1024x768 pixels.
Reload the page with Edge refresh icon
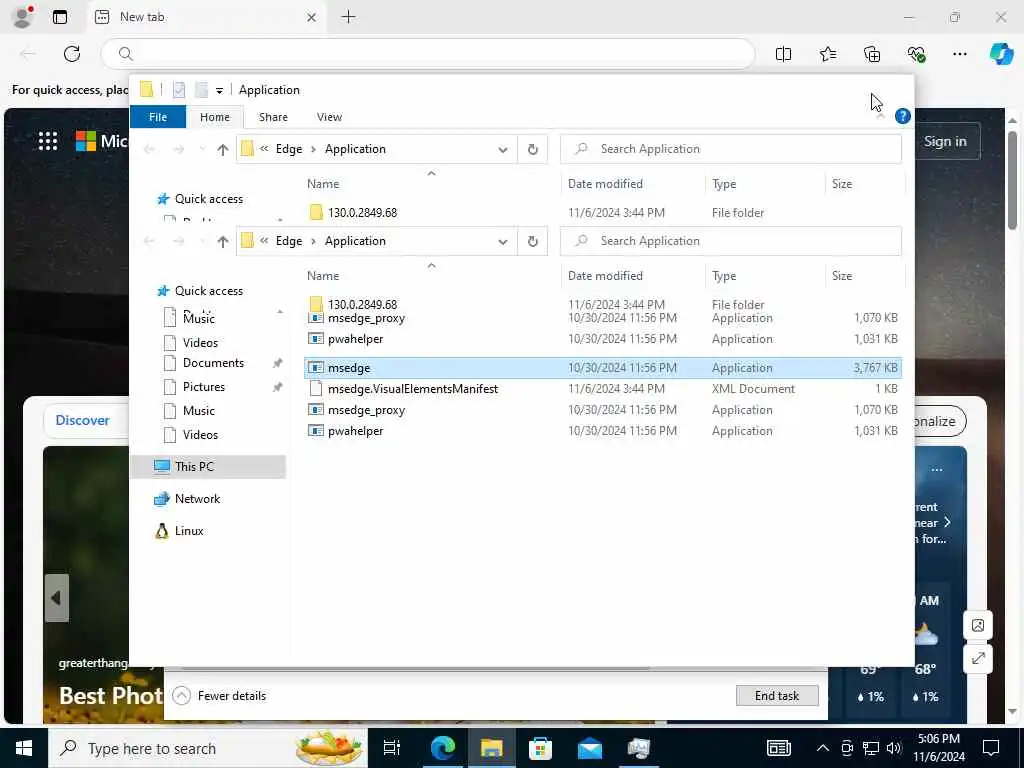[x=72, y=54]
